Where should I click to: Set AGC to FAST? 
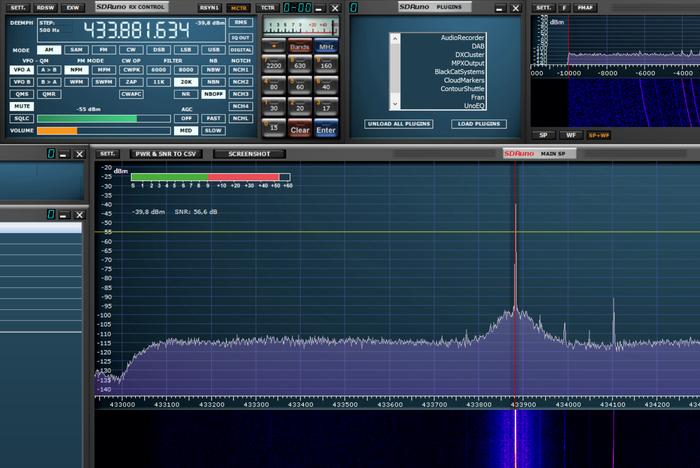(x=213, y=118)
